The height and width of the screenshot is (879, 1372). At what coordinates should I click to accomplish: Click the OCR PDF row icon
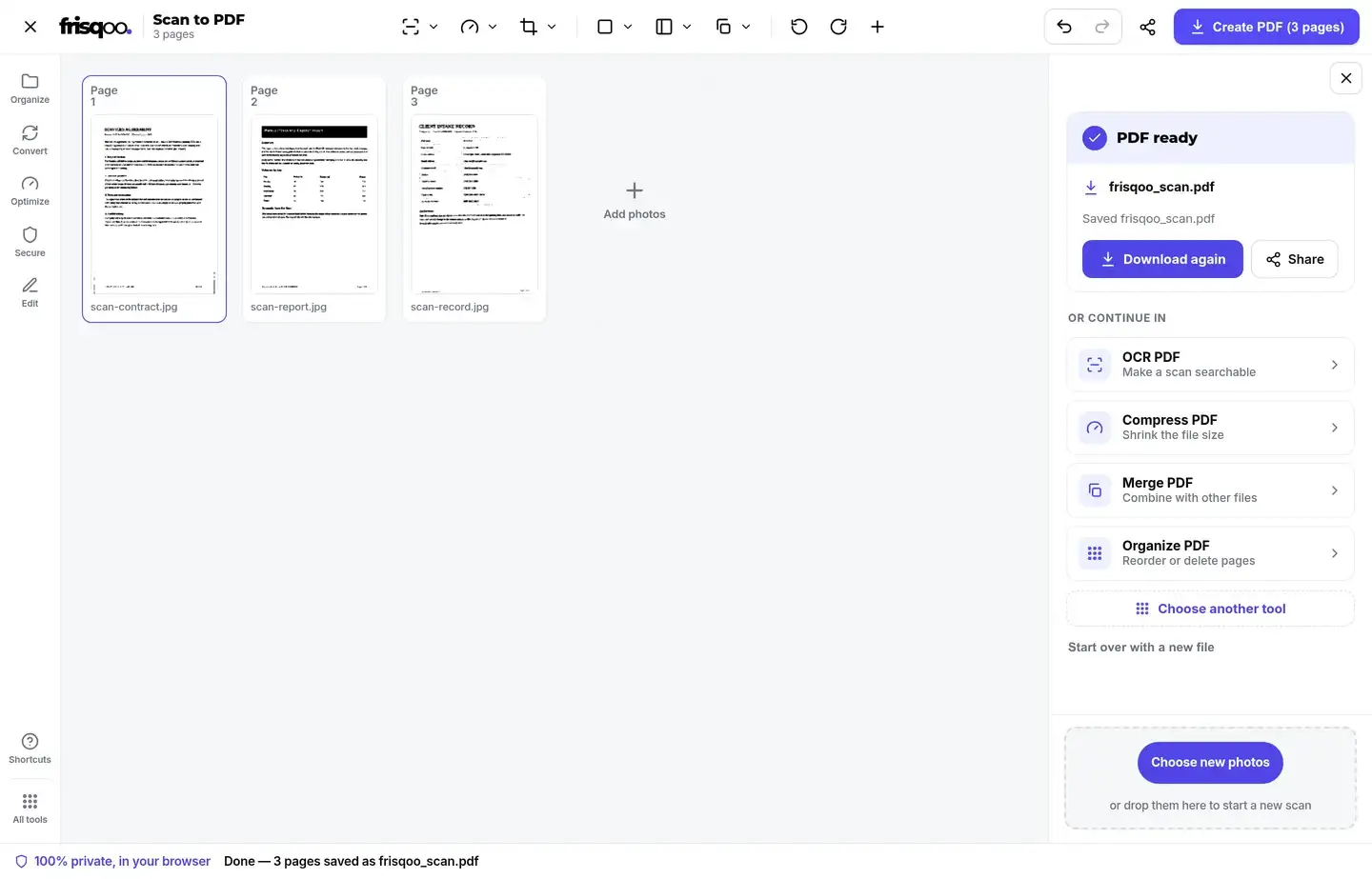click(1095, 365)
